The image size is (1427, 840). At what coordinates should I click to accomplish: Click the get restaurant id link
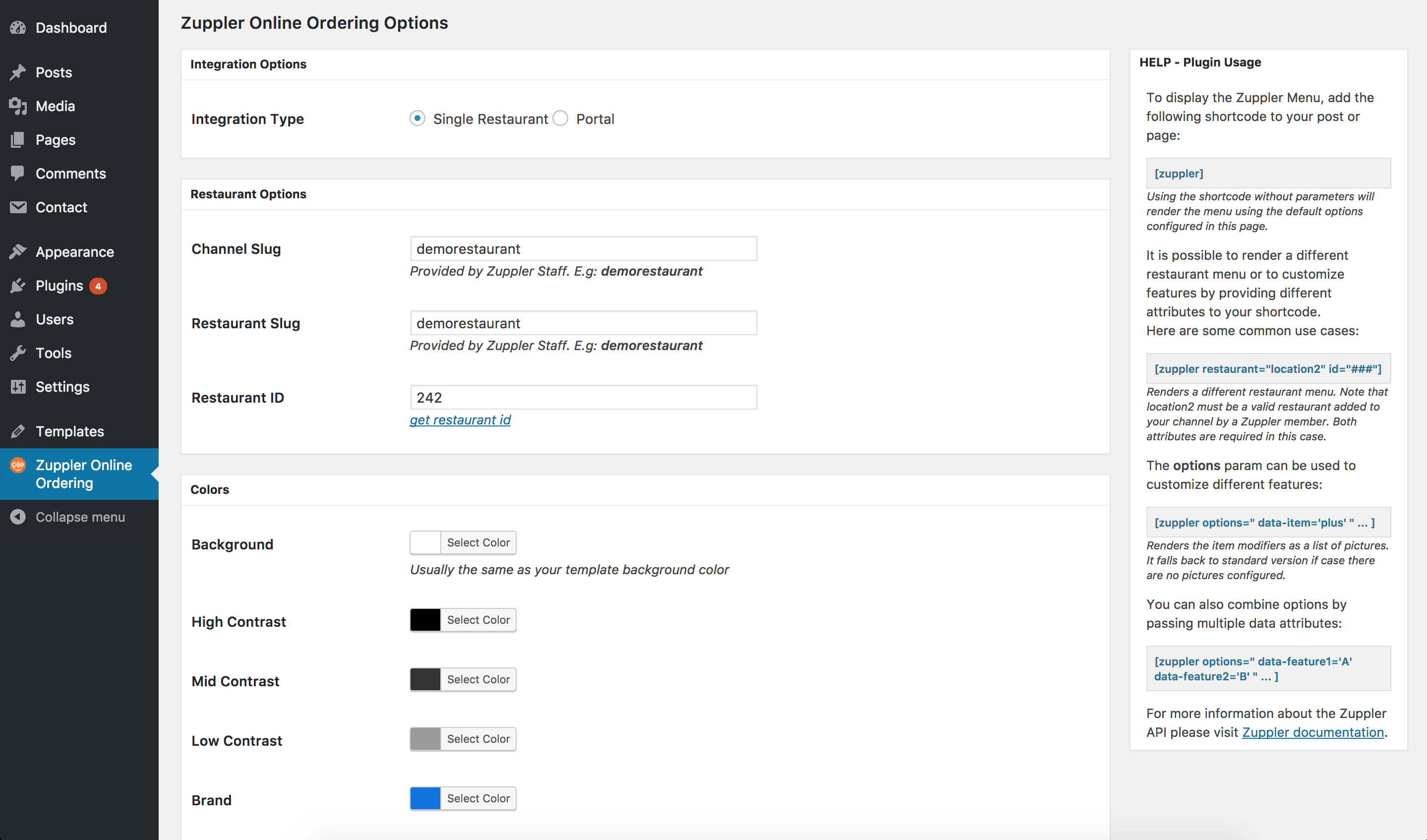[x=460, y=420]
